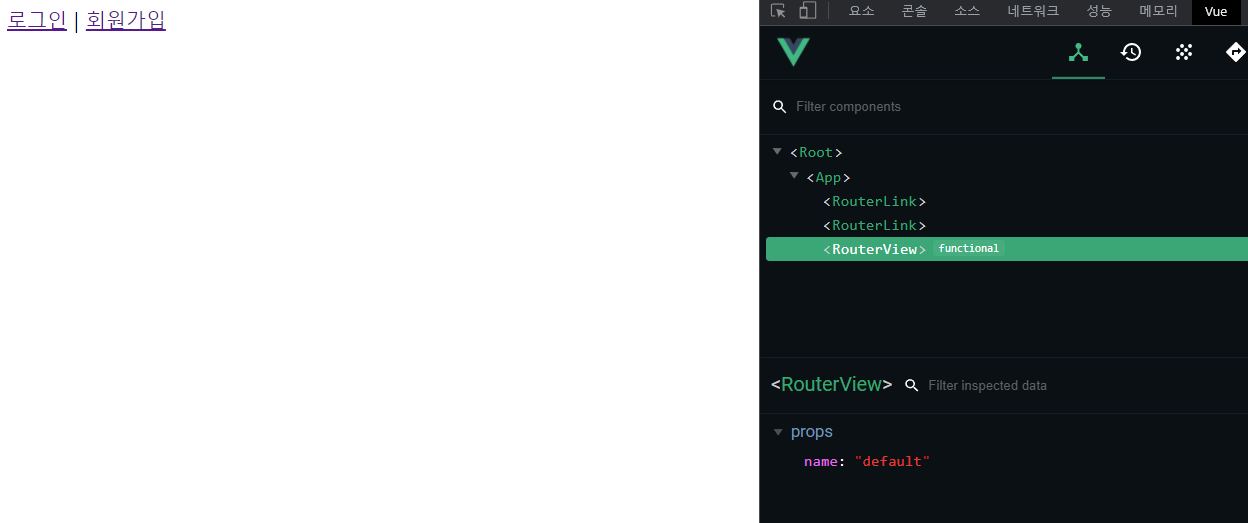Image resolution: width=1248 pixels, height=523 pixels.
Task: Switch to the 요소 tab
Action: (x=861, y=12)
